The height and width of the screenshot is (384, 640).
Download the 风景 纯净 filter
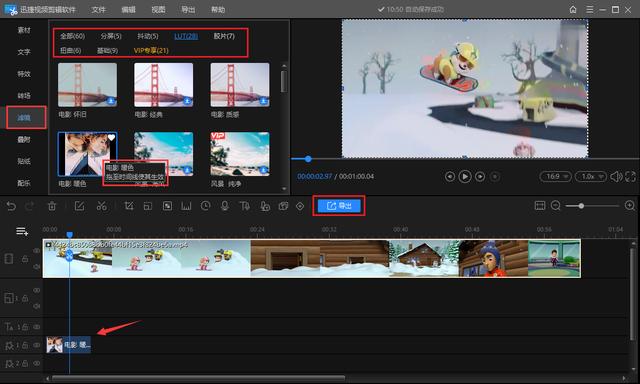(263, 170)
